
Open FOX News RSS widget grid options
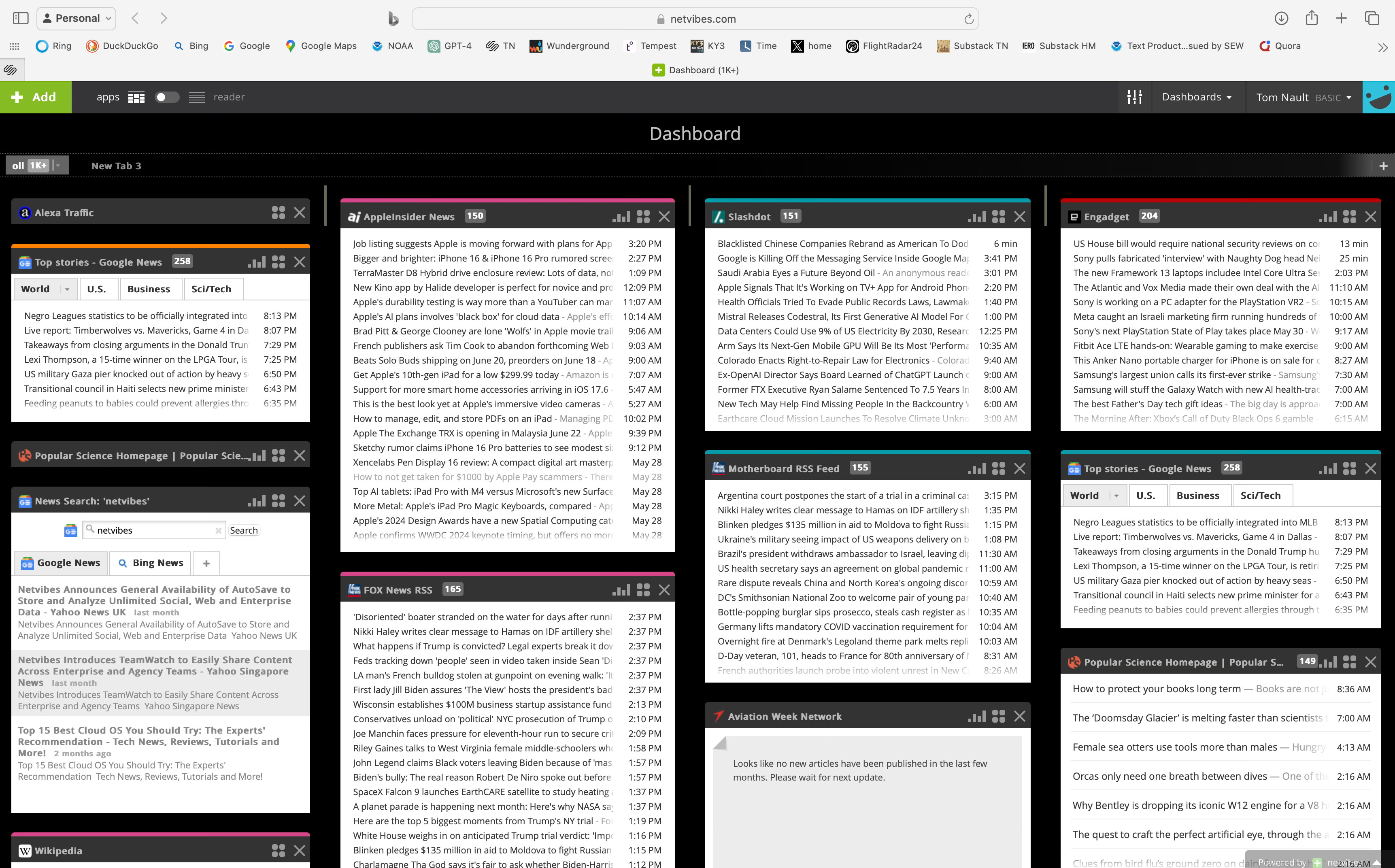coord(643,589)
